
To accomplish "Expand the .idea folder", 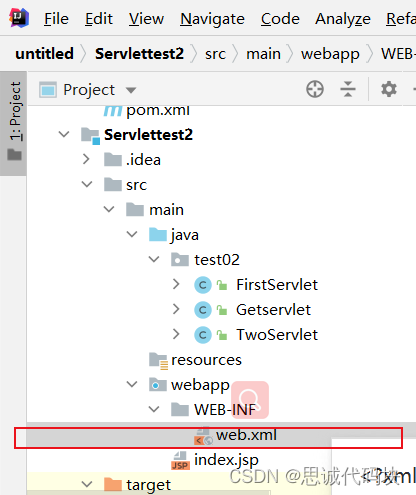I will tap(86, 159).
